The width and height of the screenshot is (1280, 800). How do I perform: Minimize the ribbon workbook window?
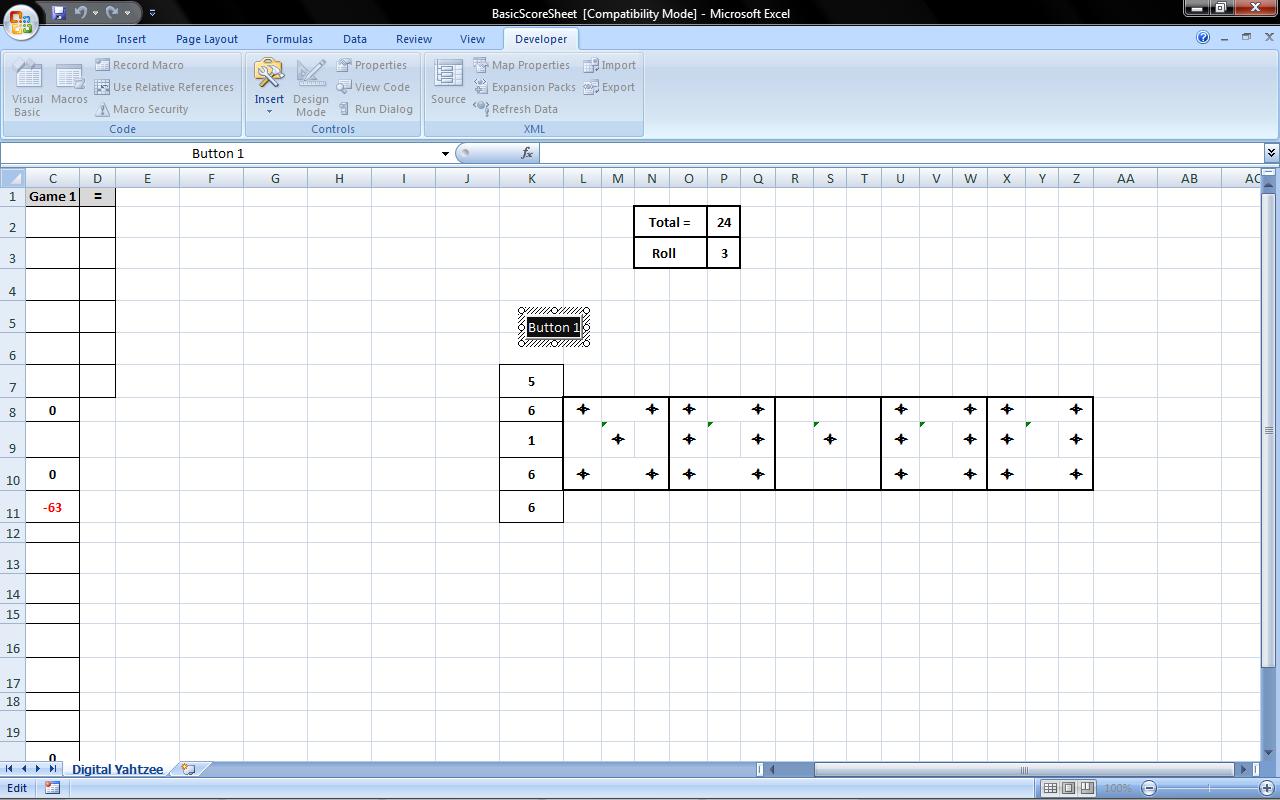click(x=1225, y=38)
